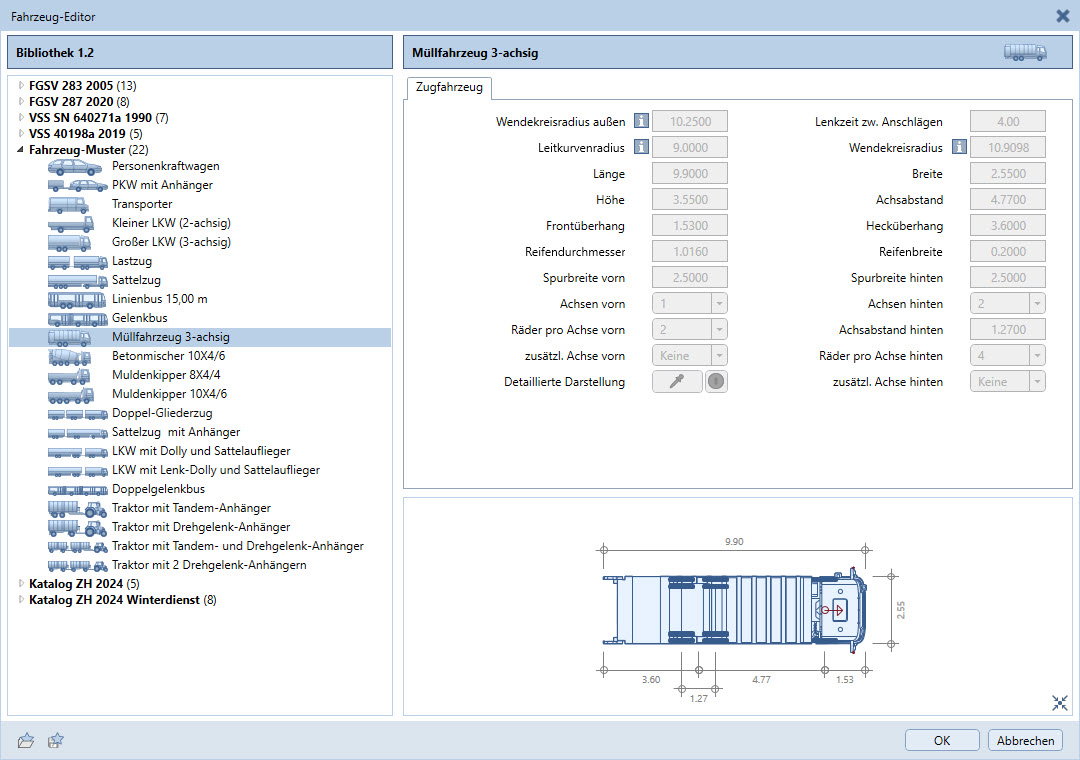The image size is (1080, 760).
Task: Expand the FGSV 283 2005 library node
Action: (21, 85)
